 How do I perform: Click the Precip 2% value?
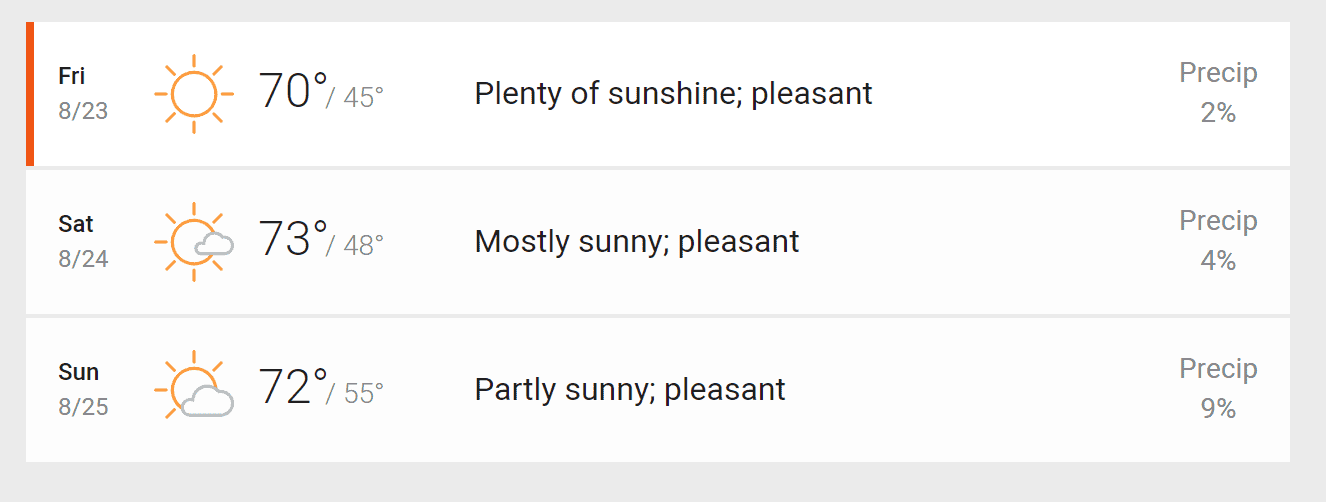pos(1218,114)
